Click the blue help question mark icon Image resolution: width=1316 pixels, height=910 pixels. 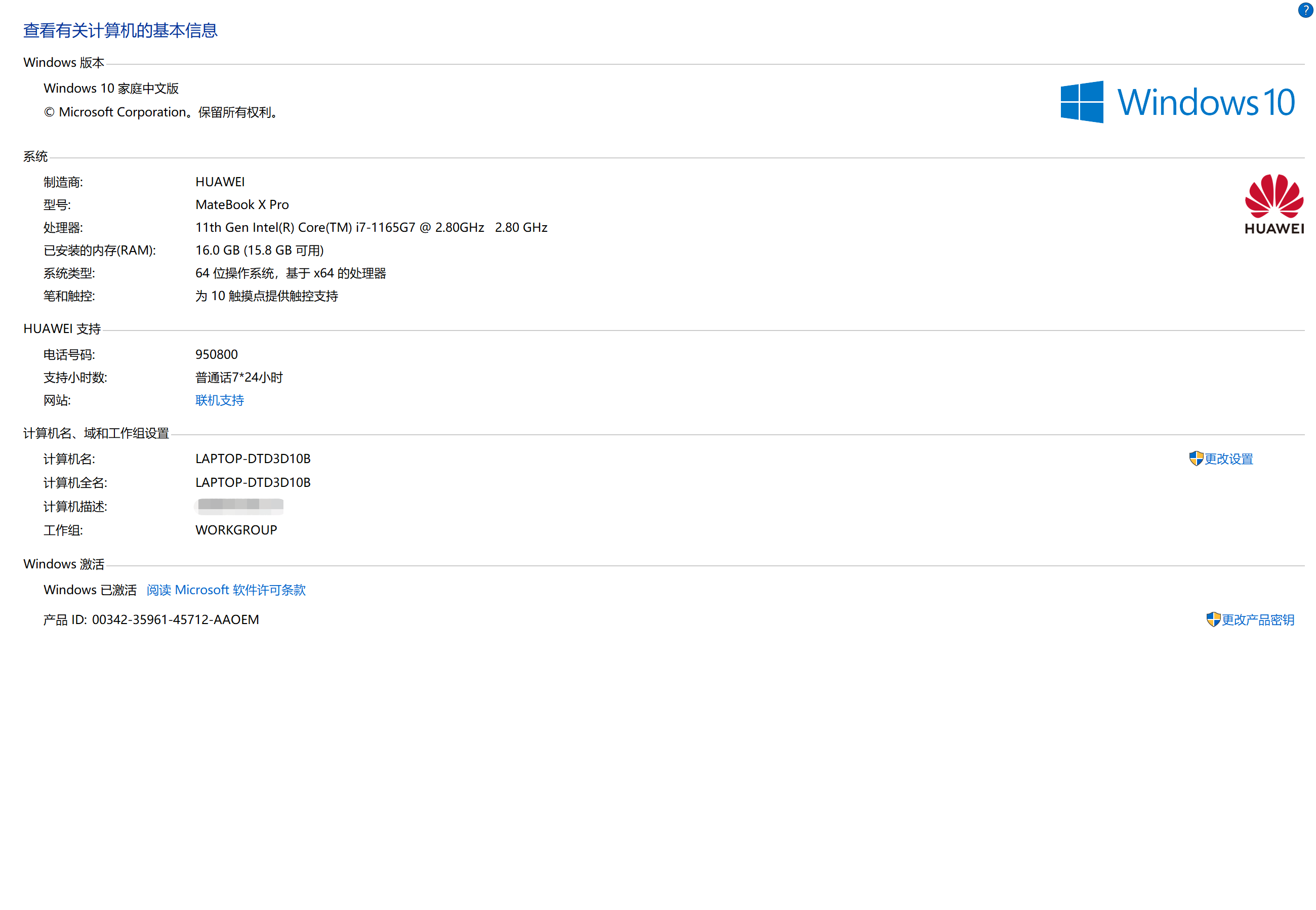click(1305, 10)
